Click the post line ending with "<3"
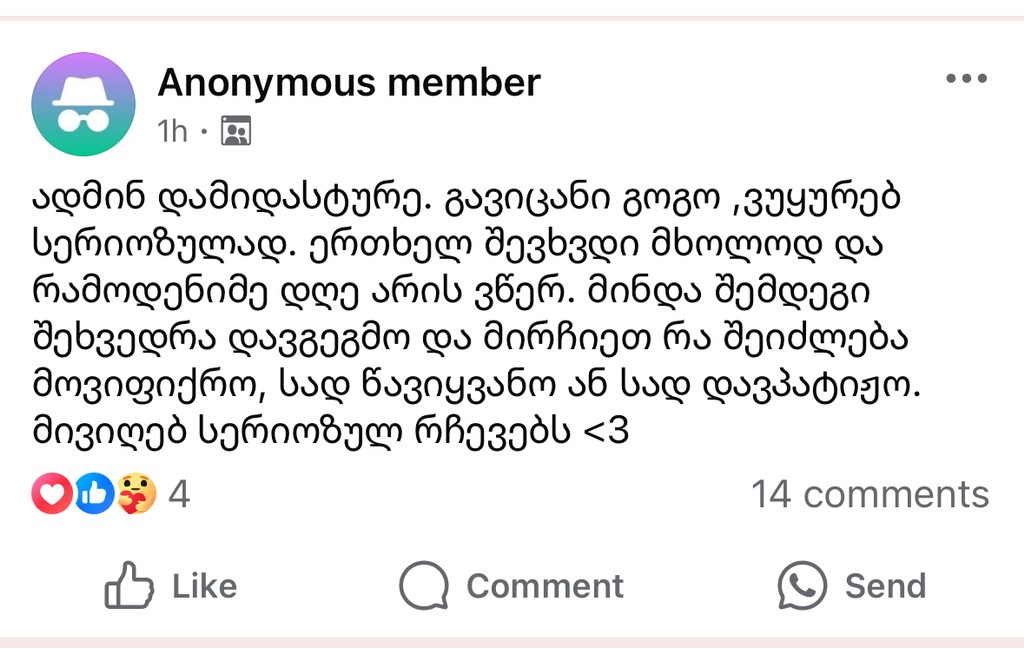This screenshot has width=1024, height=652. 330,432
